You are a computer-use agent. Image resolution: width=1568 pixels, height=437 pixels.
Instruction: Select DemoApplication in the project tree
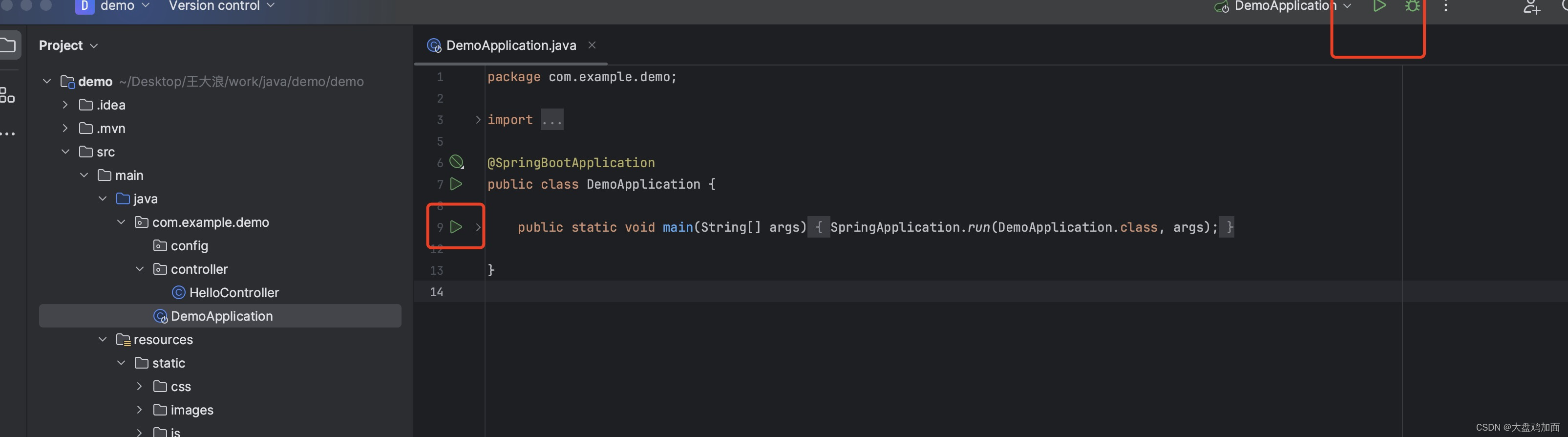tap(220, 316)
